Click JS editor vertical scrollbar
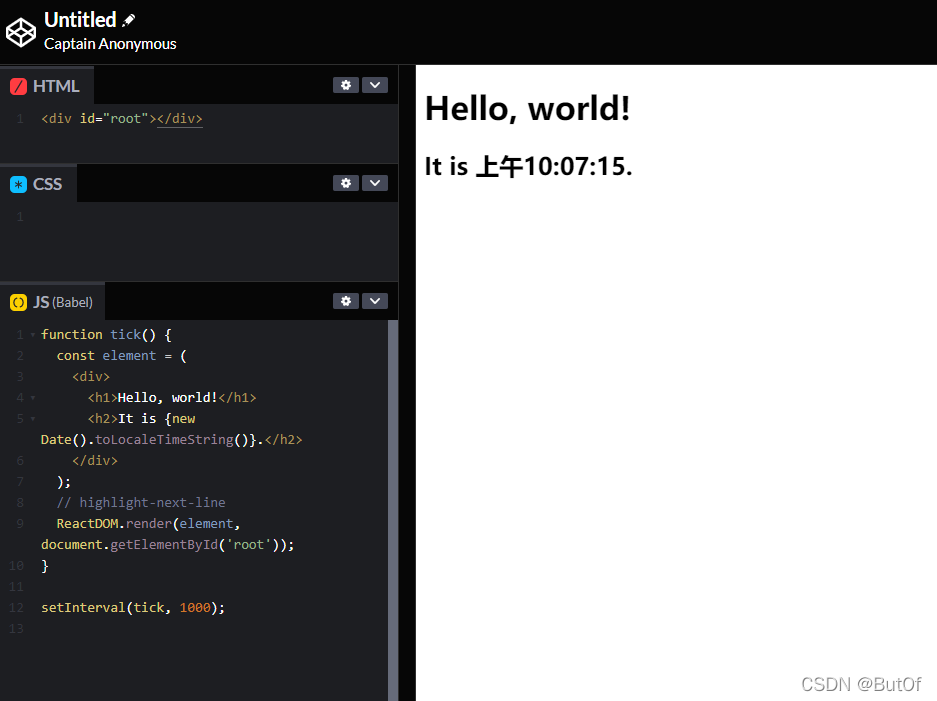This screenshot has width=937, height=701. (x=393, y=510)
